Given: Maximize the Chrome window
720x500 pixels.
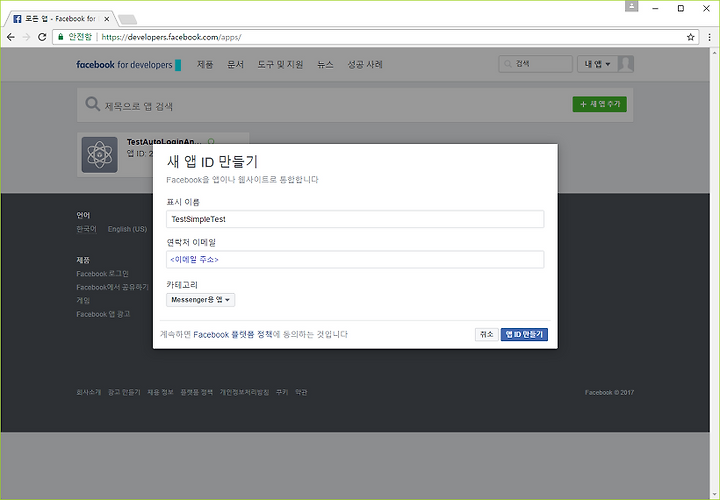Looking at the screenshot, I should click(681, 9).
